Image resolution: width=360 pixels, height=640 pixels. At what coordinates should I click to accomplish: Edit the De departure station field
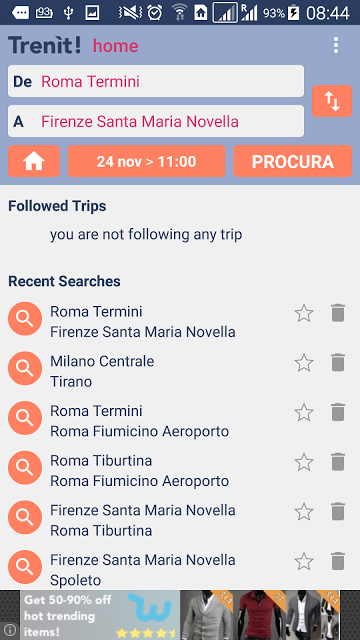[x=156, y=81]
